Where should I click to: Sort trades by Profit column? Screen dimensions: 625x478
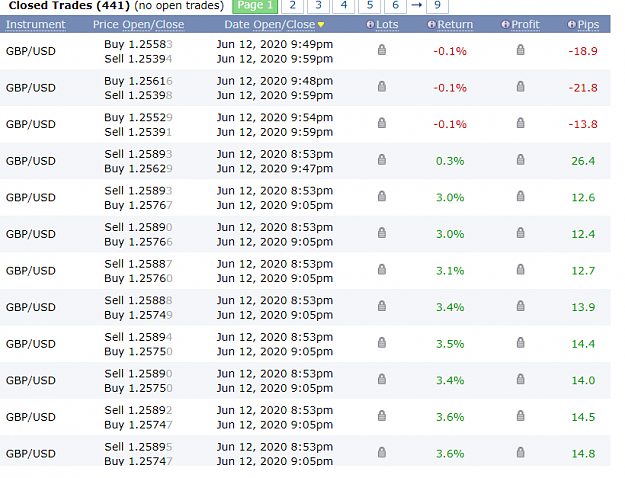(x=525, y=25)
